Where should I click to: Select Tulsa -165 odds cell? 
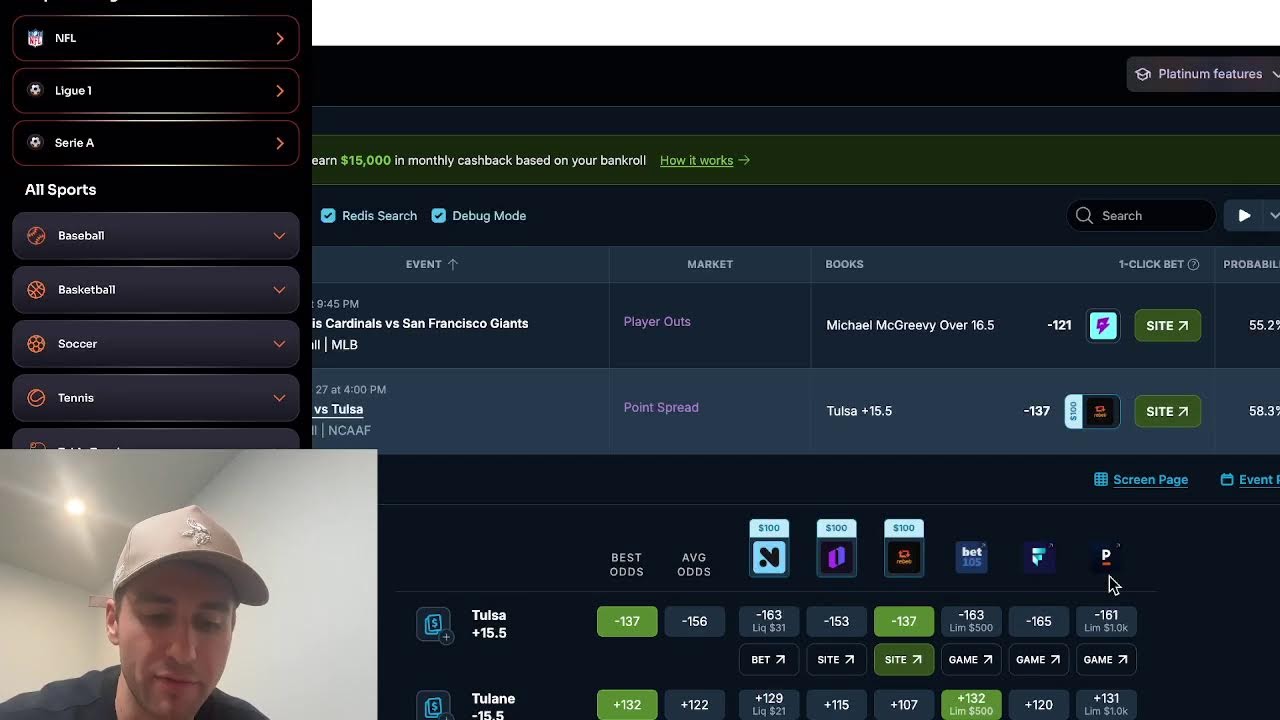pos(1038,621)
